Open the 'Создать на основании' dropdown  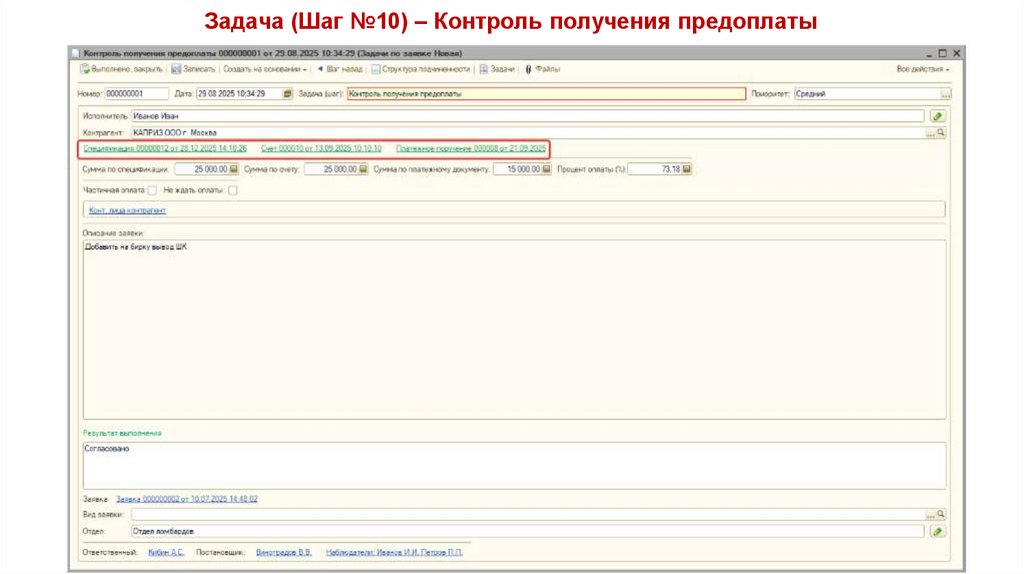pos(264,69)
